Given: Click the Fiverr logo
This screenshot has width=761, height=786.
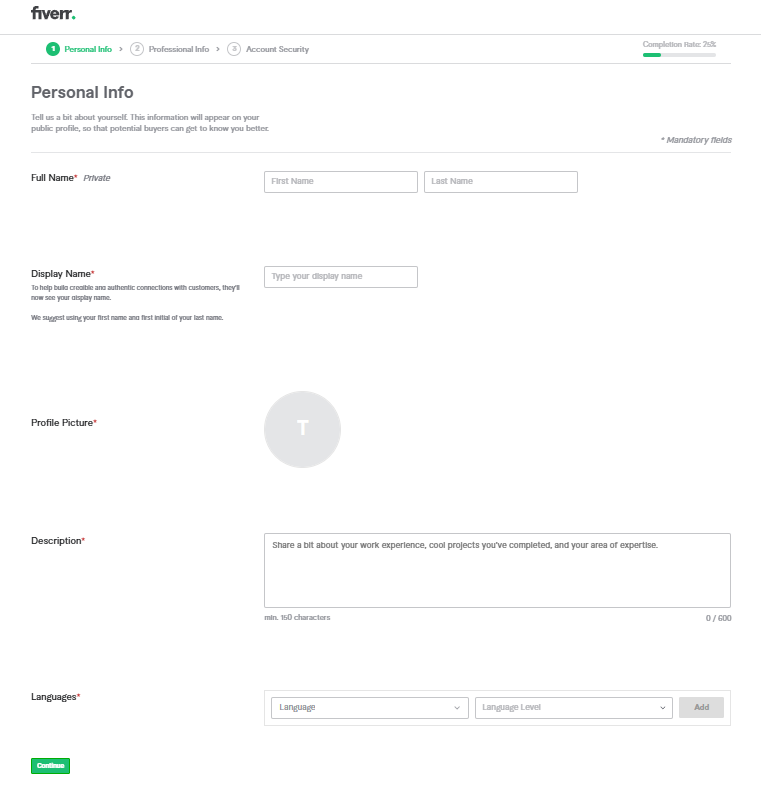Looking at the screenshot, I should [53, 14].
